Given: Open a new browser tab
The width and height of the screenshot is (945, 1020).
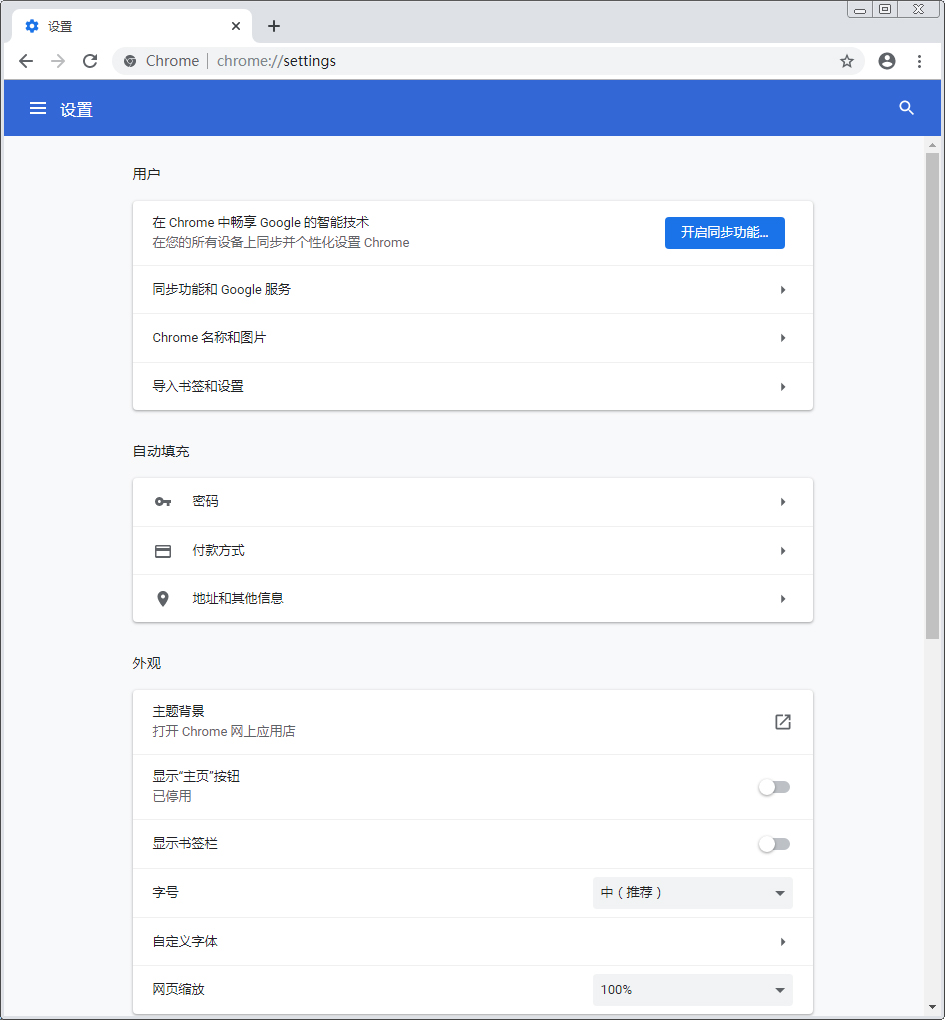Looking at the screenshot, I should (x=273, y=26).
